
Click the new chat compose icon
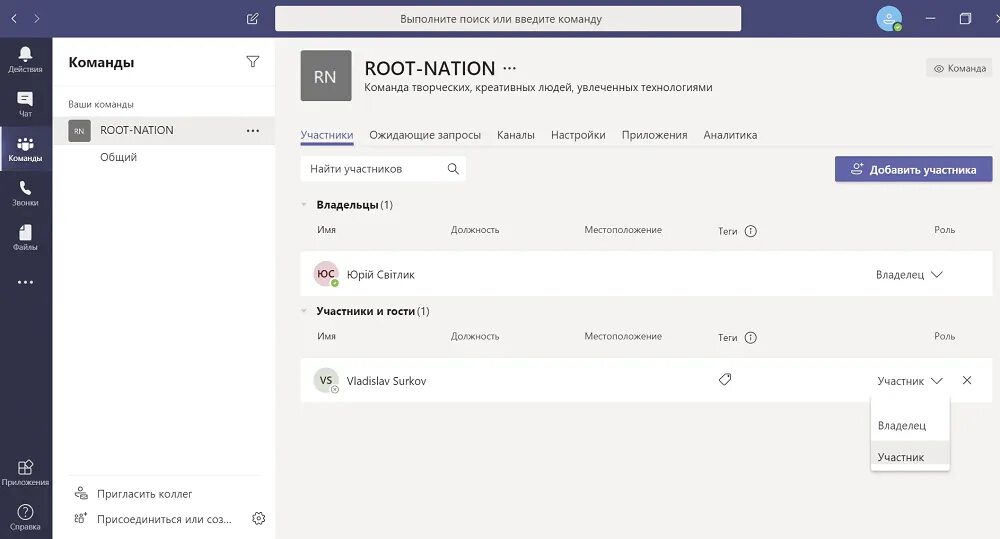pyautogui.click(x=253, y=18)
